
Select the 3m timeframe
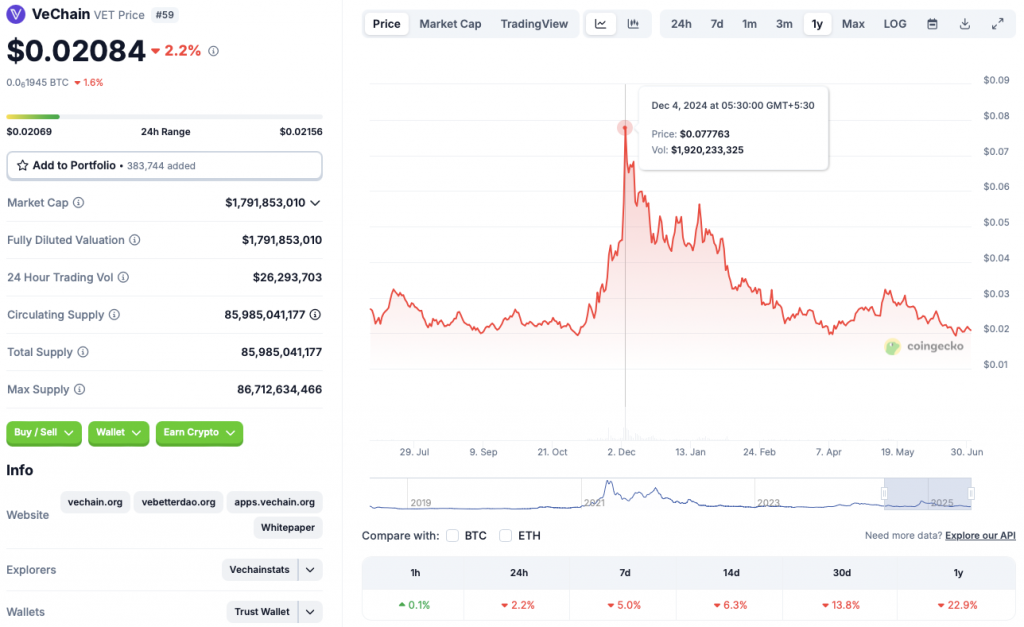coord(784,24)
